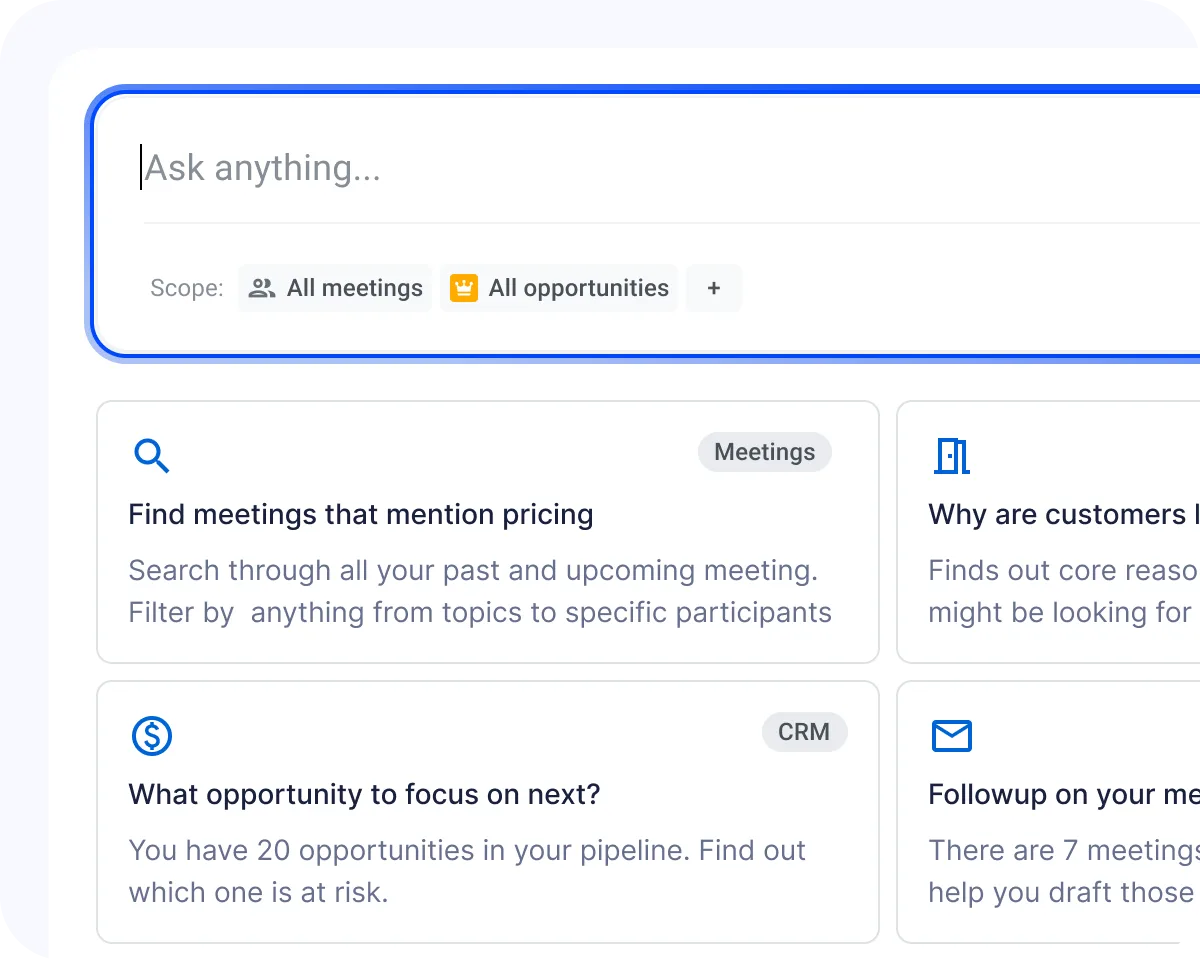This screenshot has width=1200, height=960.
Task: Click the dollar circle opportunity icon
Action: tap(152, 736)
